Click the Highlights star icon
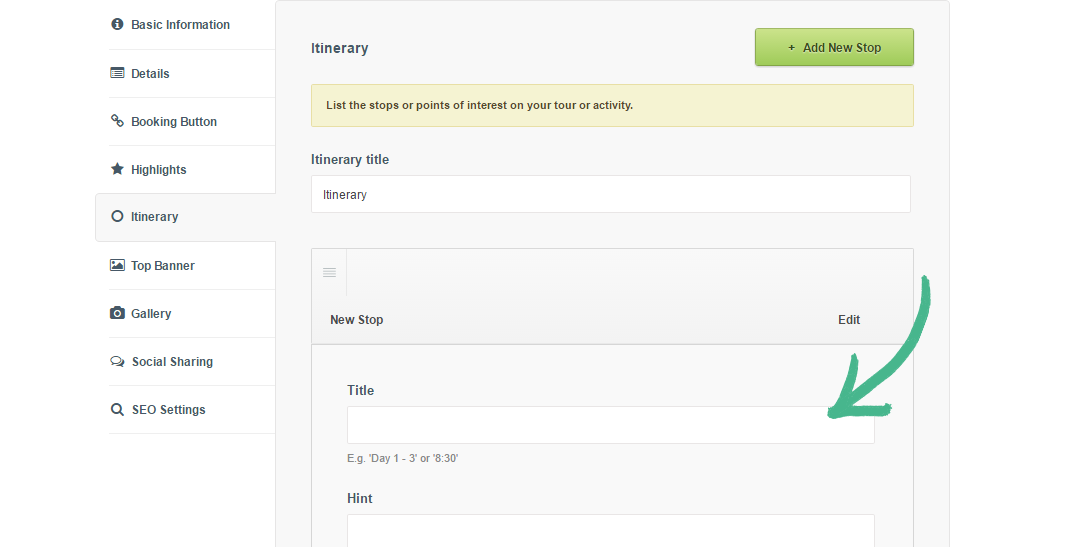This screenshot has height=547, width=1075. [117, 169]
